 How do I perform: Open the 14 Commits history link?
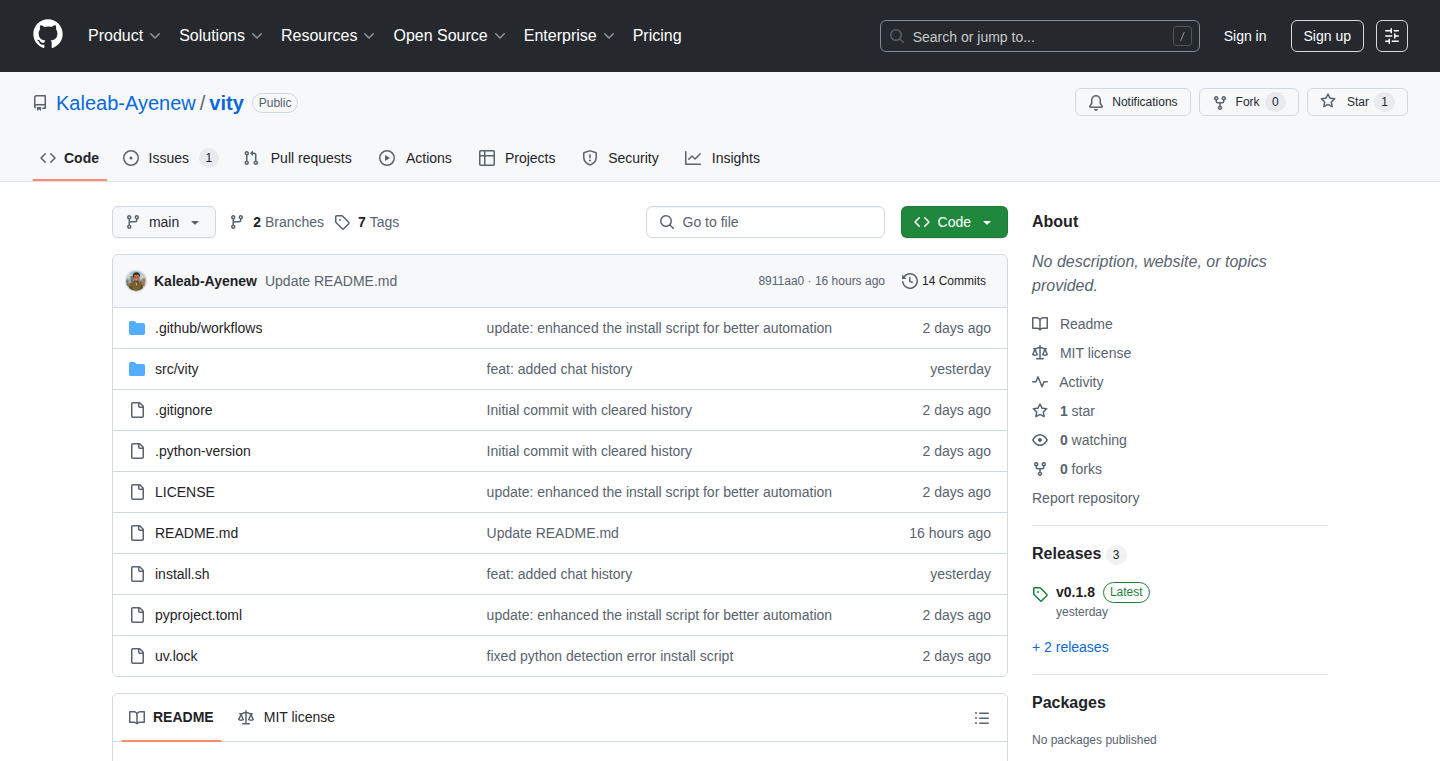(x=944, y=281)
